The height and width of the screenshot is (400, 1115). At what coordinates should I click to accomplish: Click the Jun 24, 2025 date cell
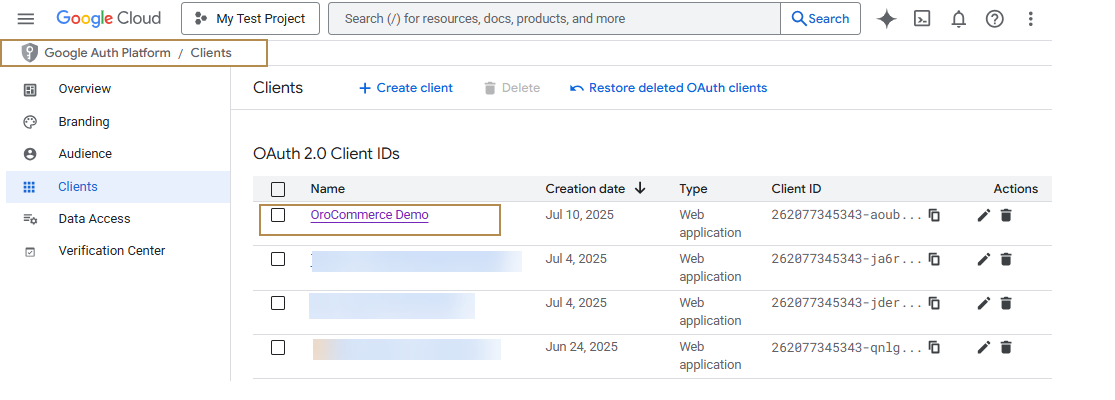pyautogui.click(x=582, y=347)
